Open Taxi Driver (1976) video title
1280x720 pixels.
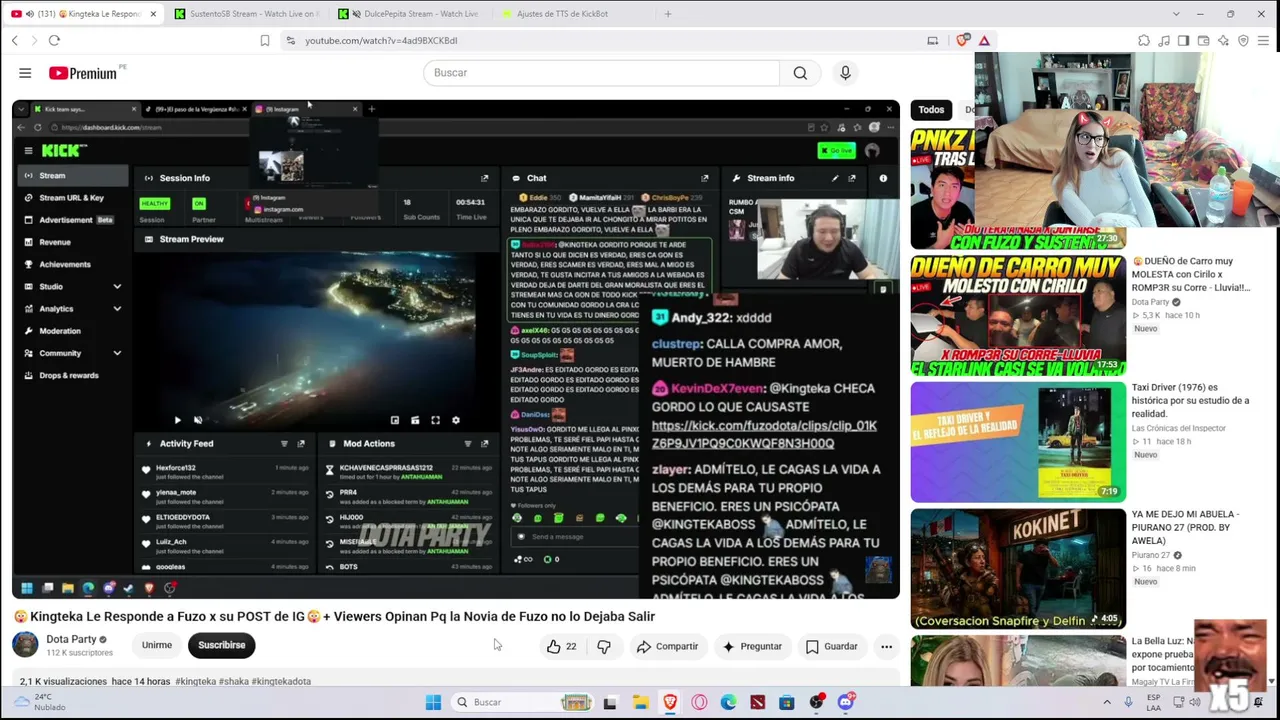1190,400
